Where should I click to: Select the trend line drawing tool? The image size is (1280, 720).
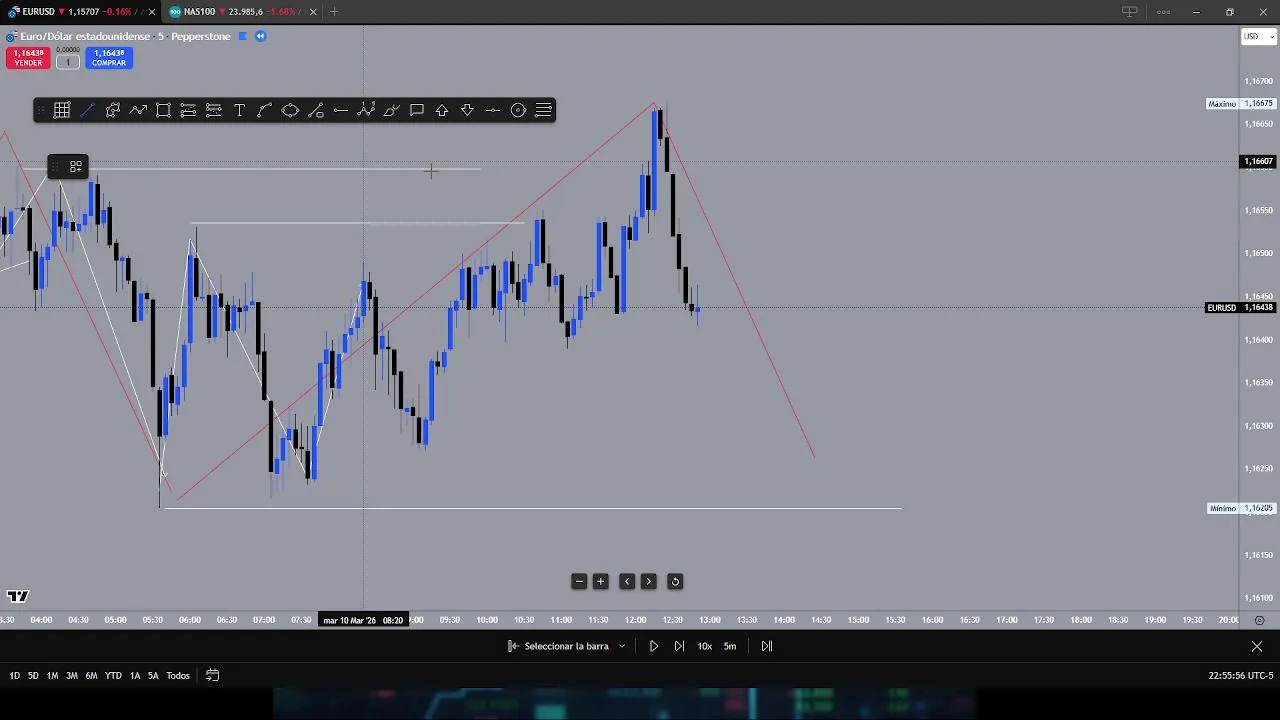click(x=87, y=110)
